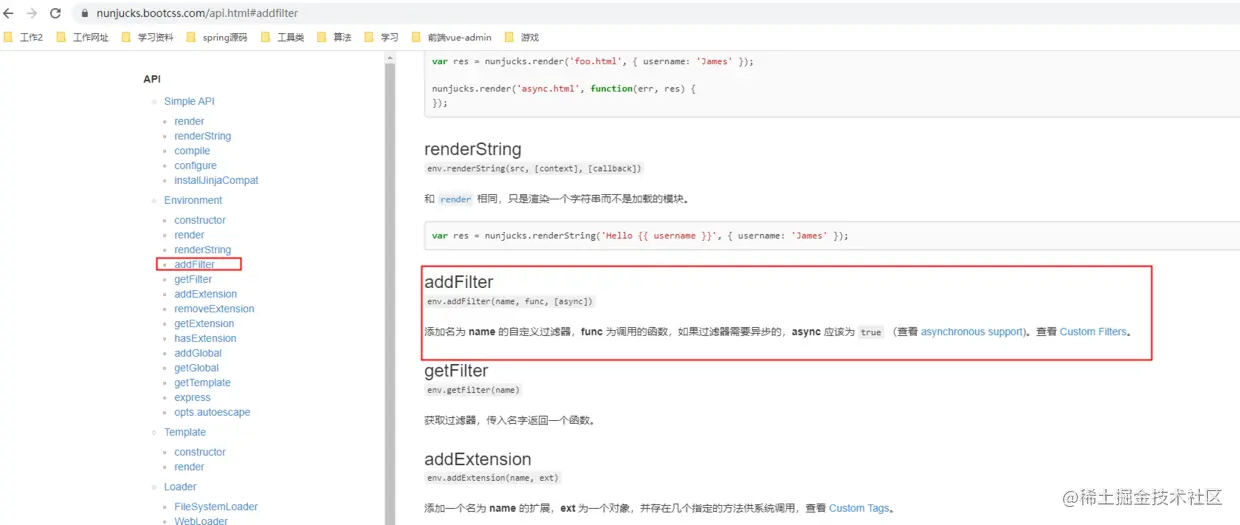Open the Custom Filters link
Image resolution: width=1240 pixels, height=525 pixels.
pos(1093,331)
